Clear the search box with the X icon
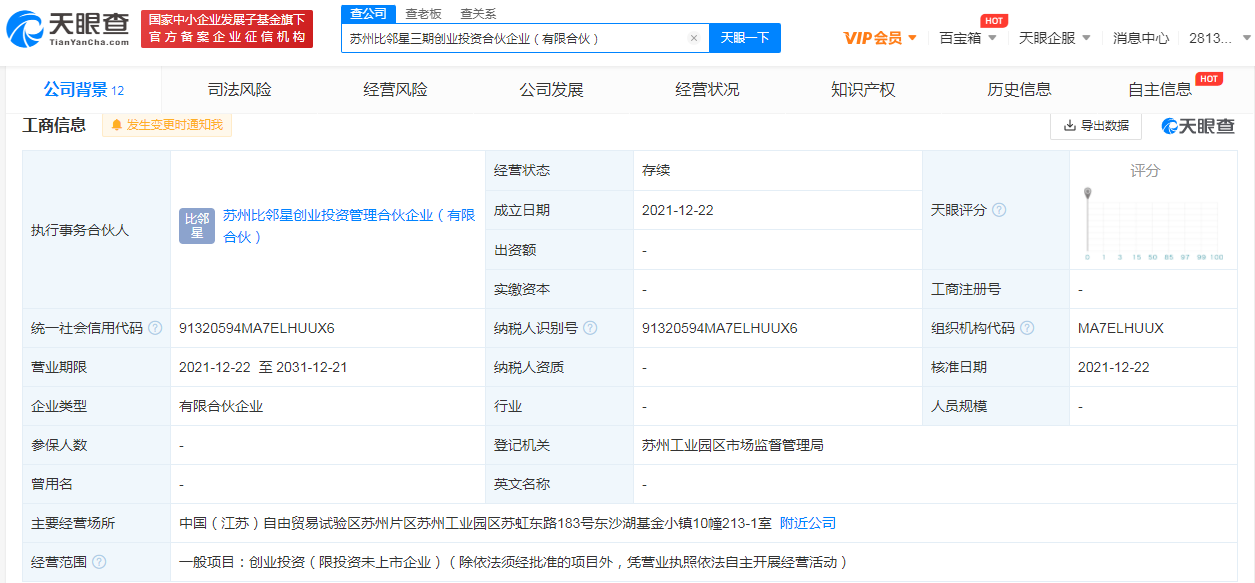Screen dimensions: 1255x583 (x=694, y=38)
